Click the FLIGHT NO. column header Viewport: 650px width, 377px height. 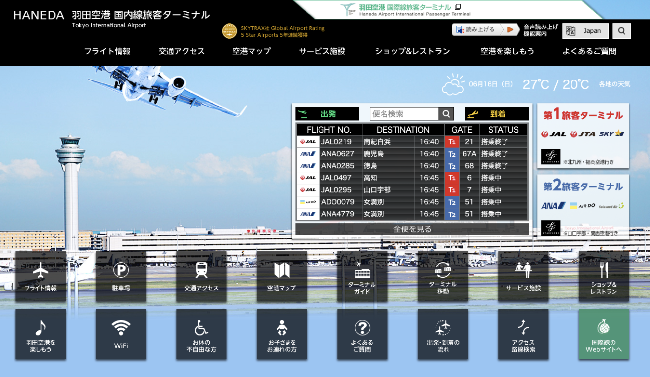click(329, 130)
